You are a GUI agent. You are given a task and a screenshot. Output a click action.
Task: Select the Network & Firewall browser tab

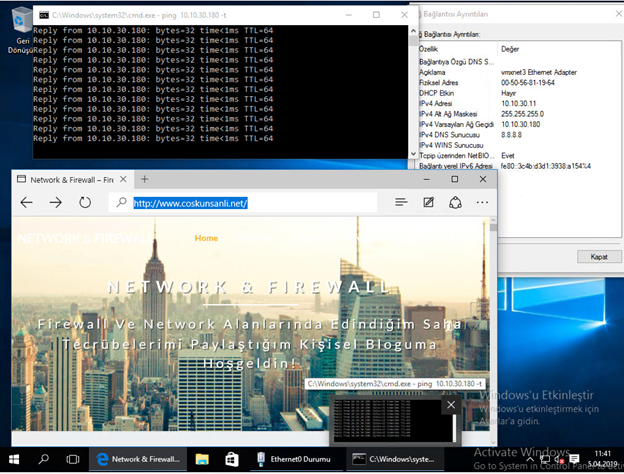click(x=72, y=179)
